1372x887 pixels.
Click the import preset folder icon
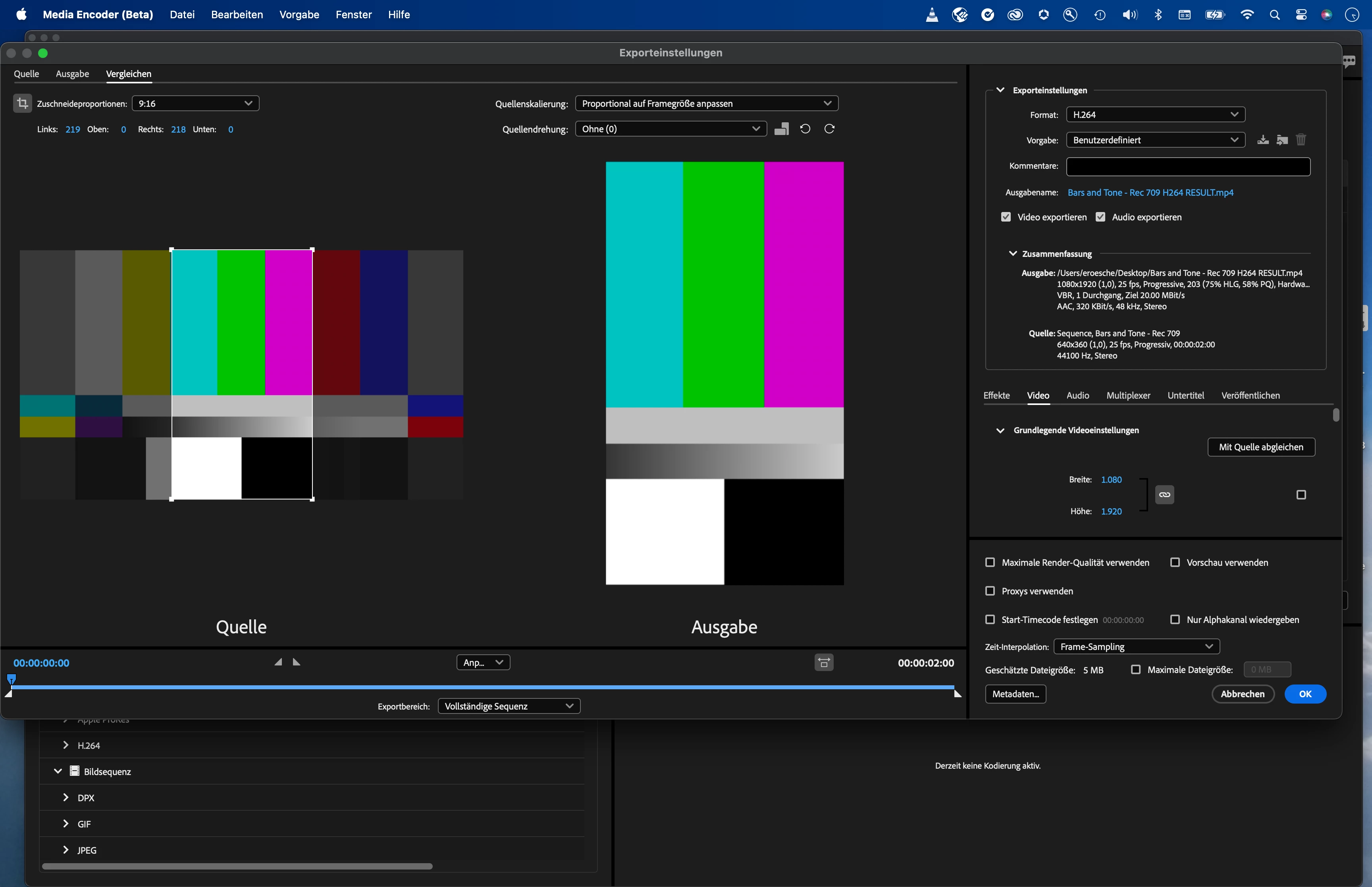tap(1282, 140)
